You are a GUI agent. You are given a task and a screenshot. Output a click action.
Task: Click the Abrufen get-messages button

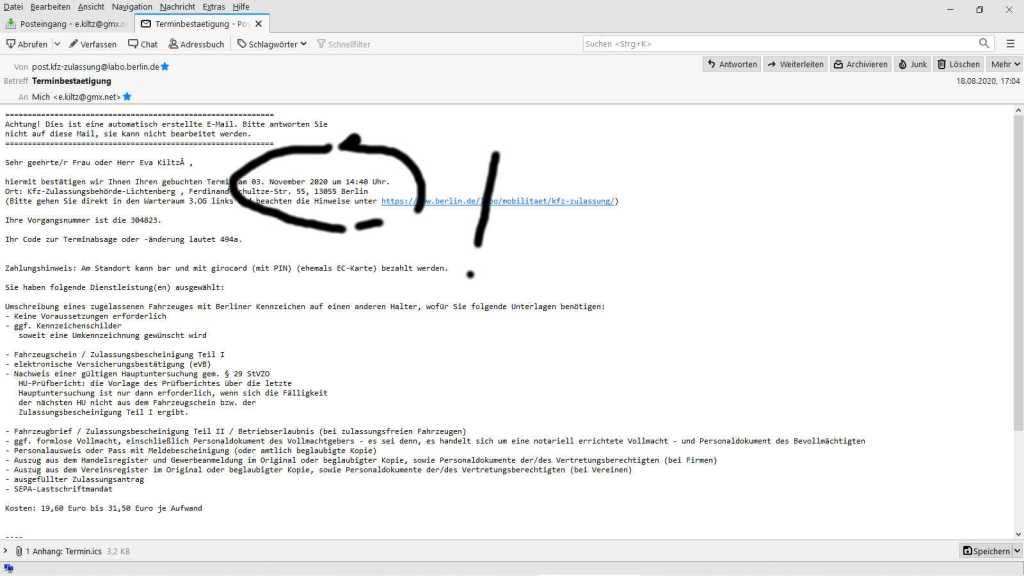pos(27,44)
